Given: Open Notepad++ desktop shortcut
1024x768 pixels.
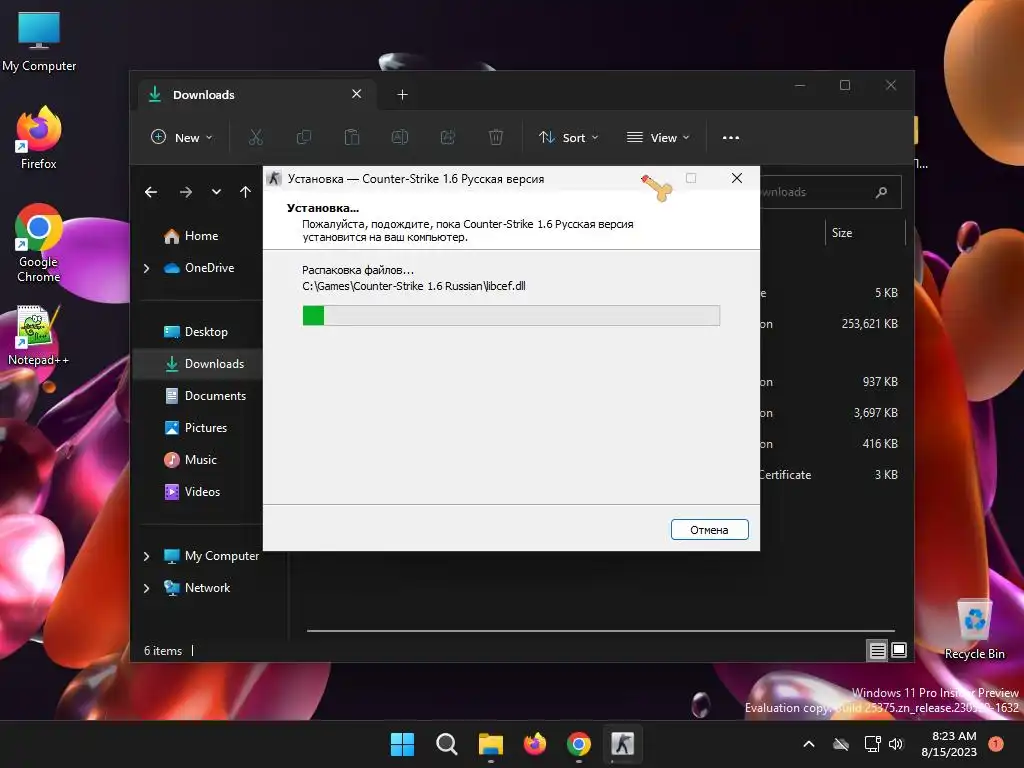Looking at the screenshot, I should coord(38,336).
